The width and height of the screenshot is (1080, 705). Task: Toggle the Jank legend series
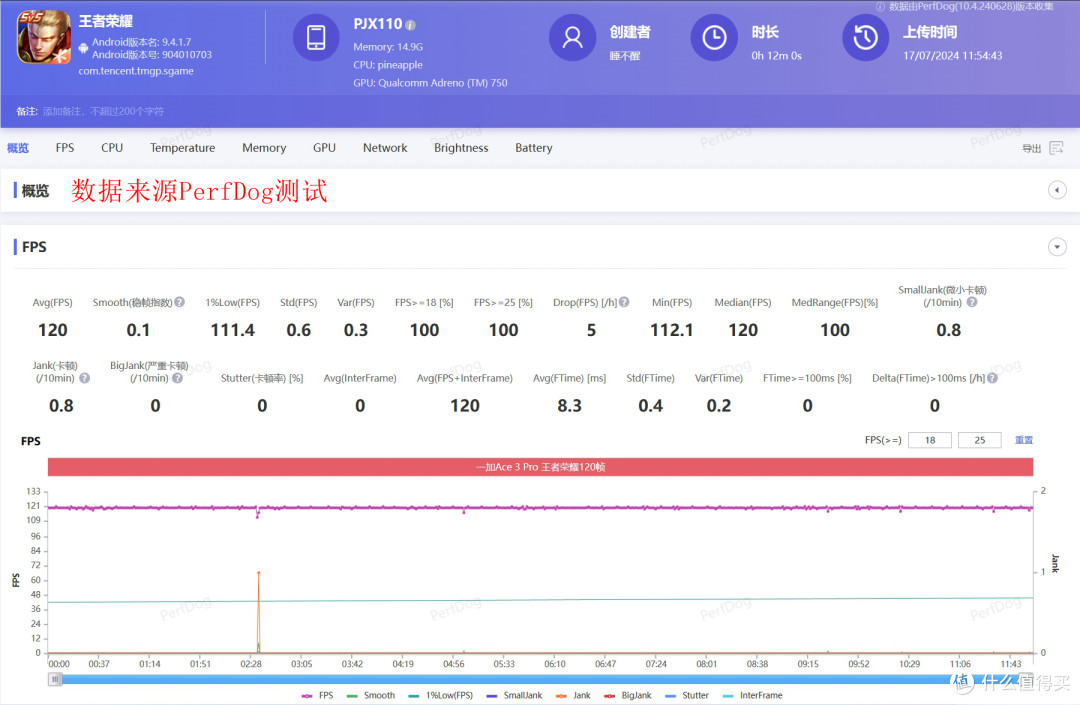point(573,695)
